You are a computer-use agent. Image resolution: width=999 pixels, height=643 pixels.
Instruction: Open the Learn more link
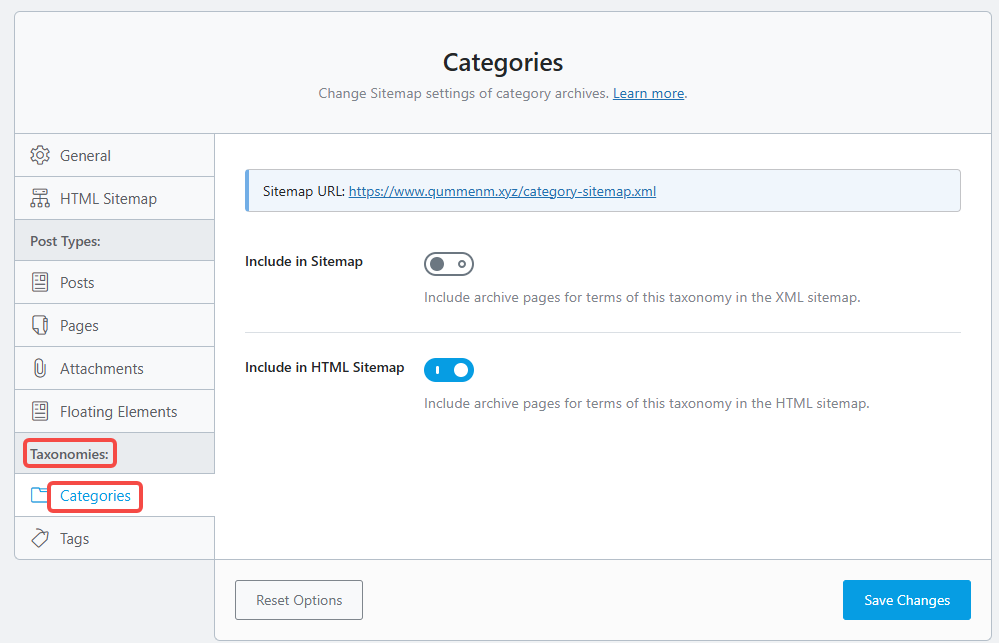pos(648,93)
